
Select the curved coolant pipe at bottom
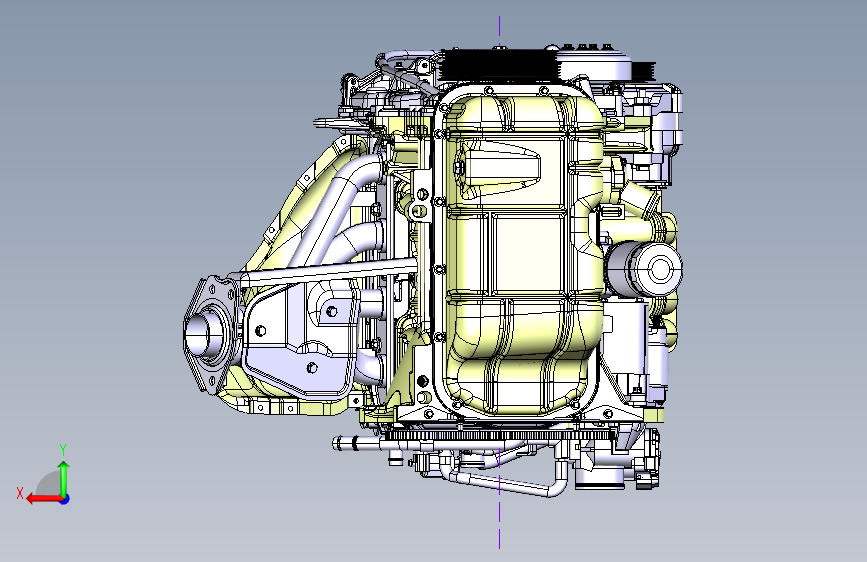tap(506, 482)
